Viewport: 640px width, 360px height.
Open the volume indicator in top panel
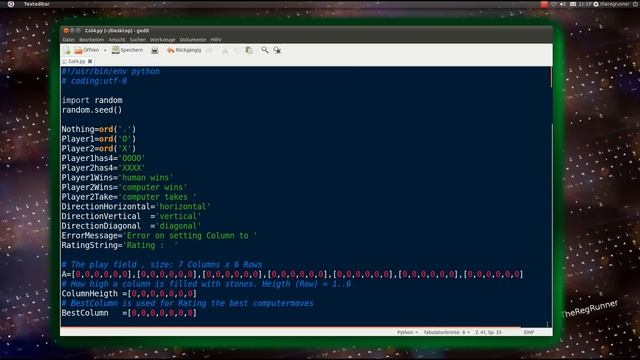click(563, 4)
